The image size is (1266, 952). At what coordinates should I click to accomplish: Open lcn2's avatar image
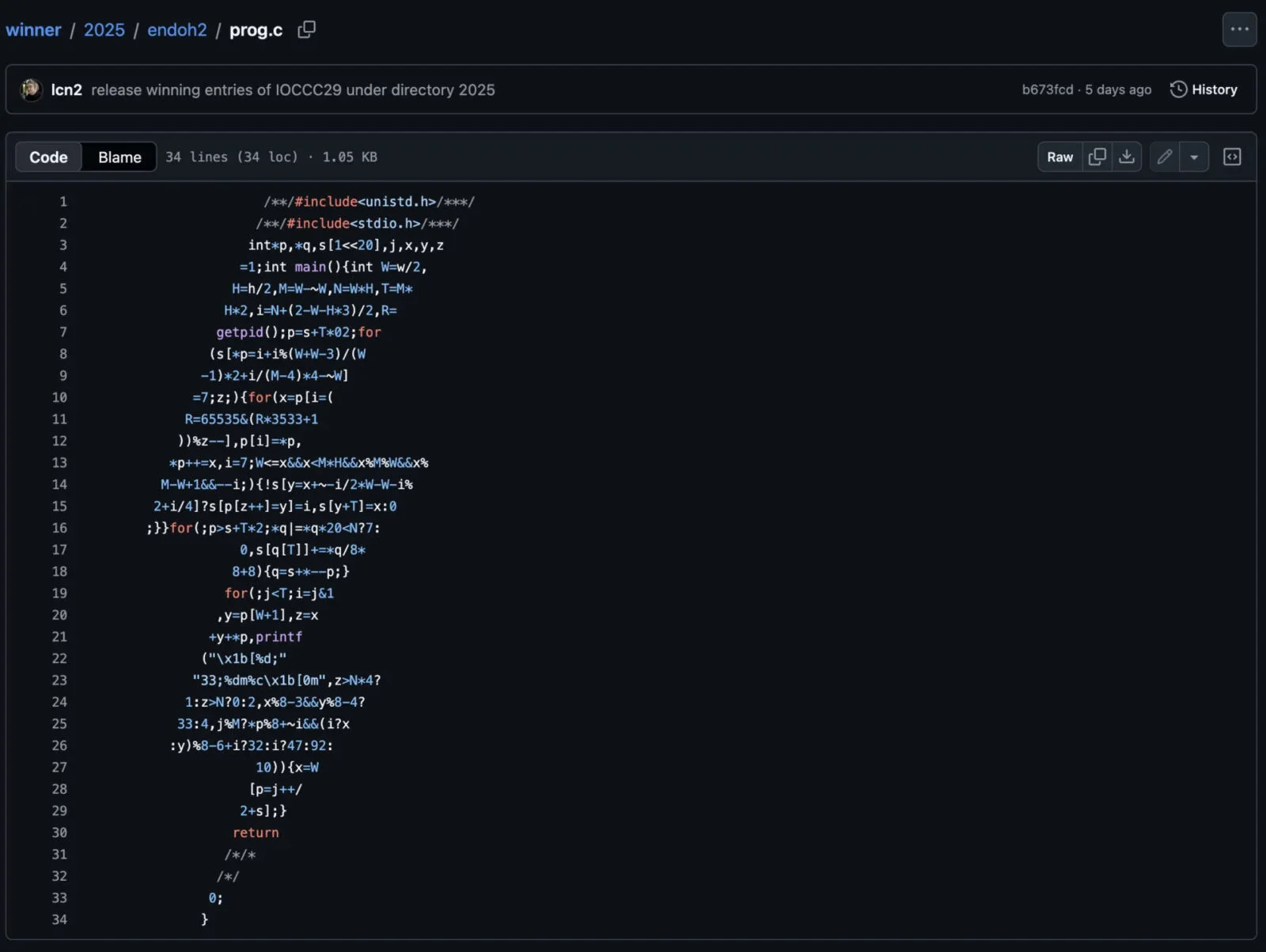31,89
